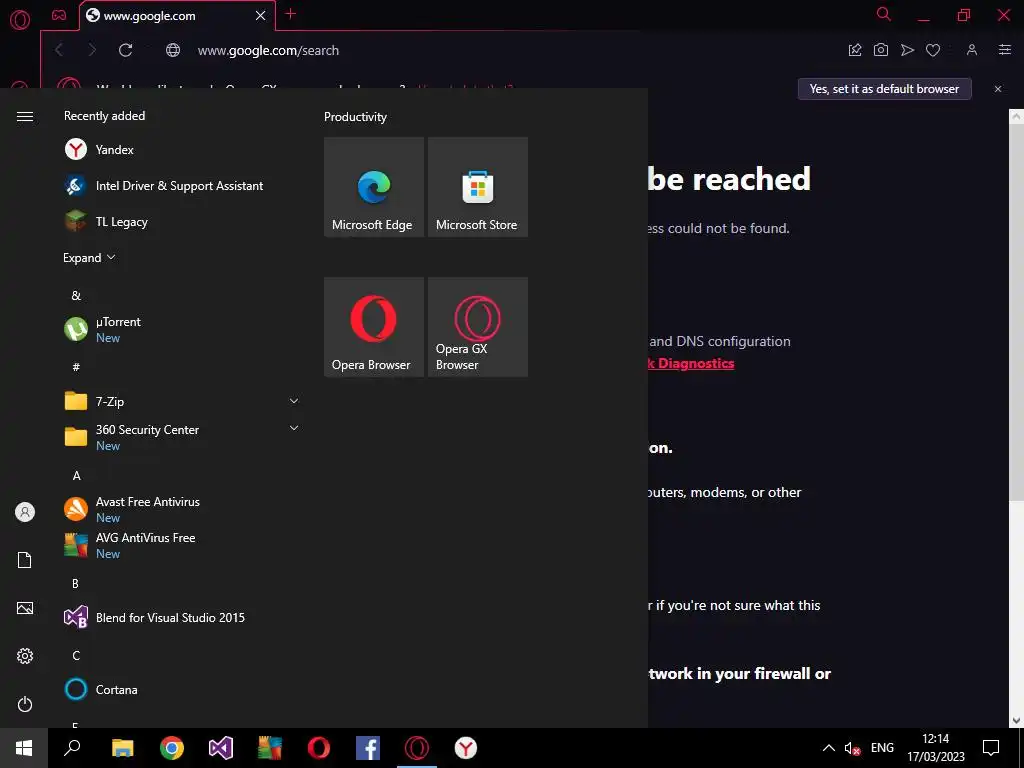
Task: Click the A letter group header
Action: (x=76, y=475)
